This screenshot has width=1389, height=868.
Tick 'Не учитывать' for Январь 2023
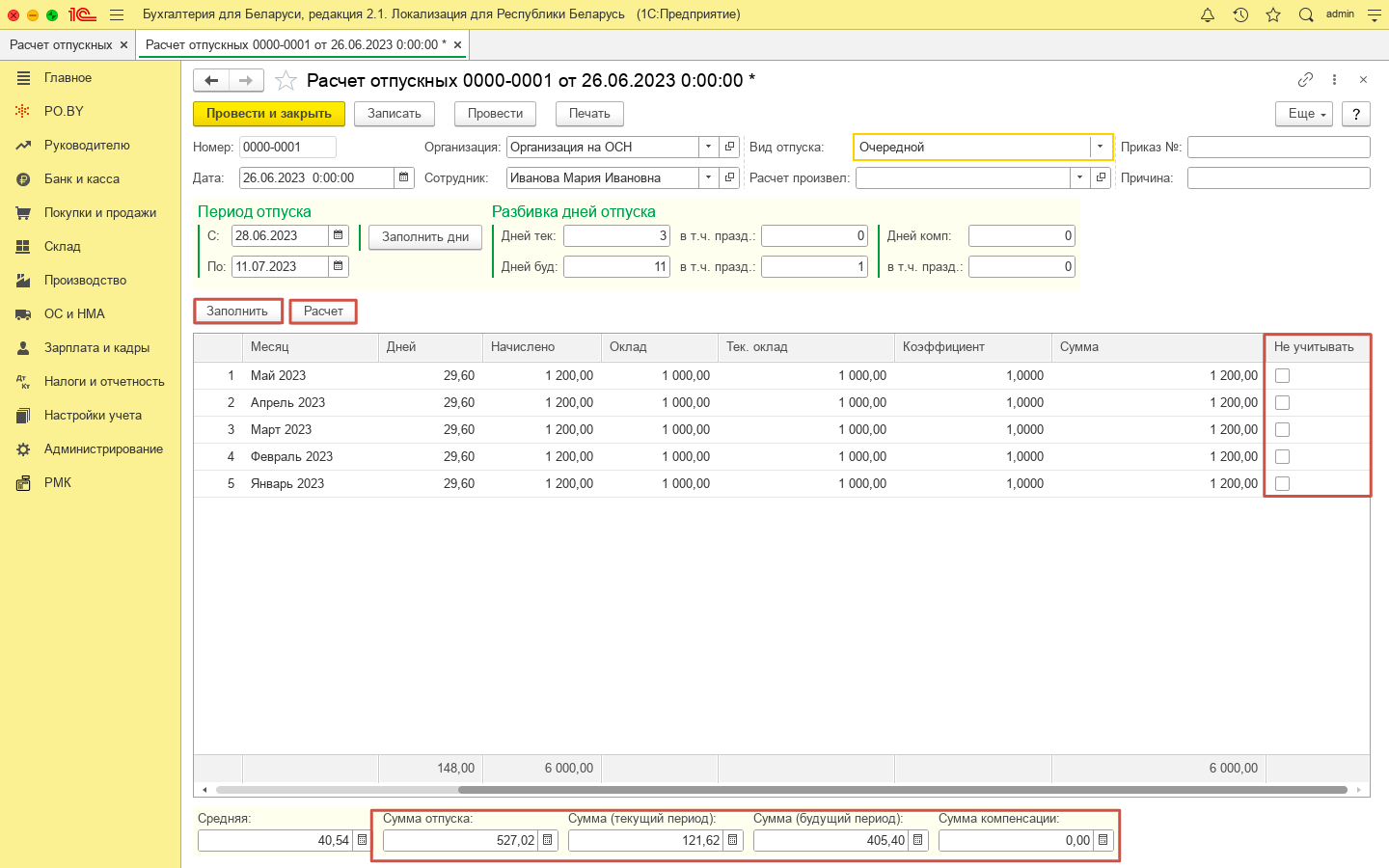[1282, 484]
